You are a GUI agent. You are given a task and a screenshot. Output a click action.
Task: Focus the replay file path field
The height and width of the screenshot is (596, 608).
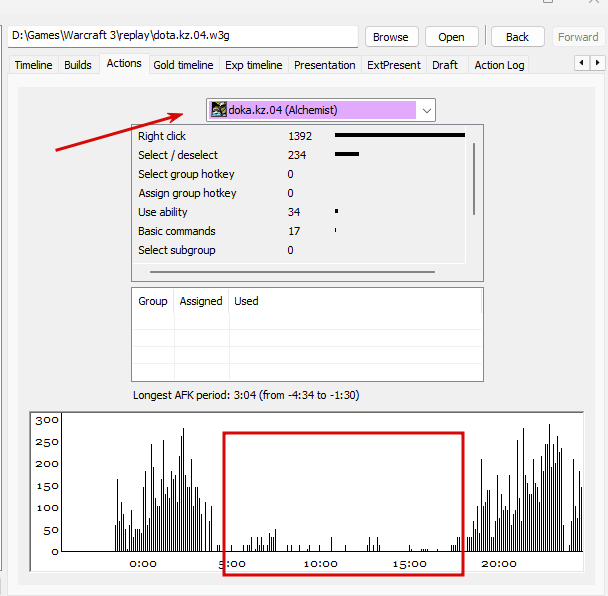pos(183,36)
